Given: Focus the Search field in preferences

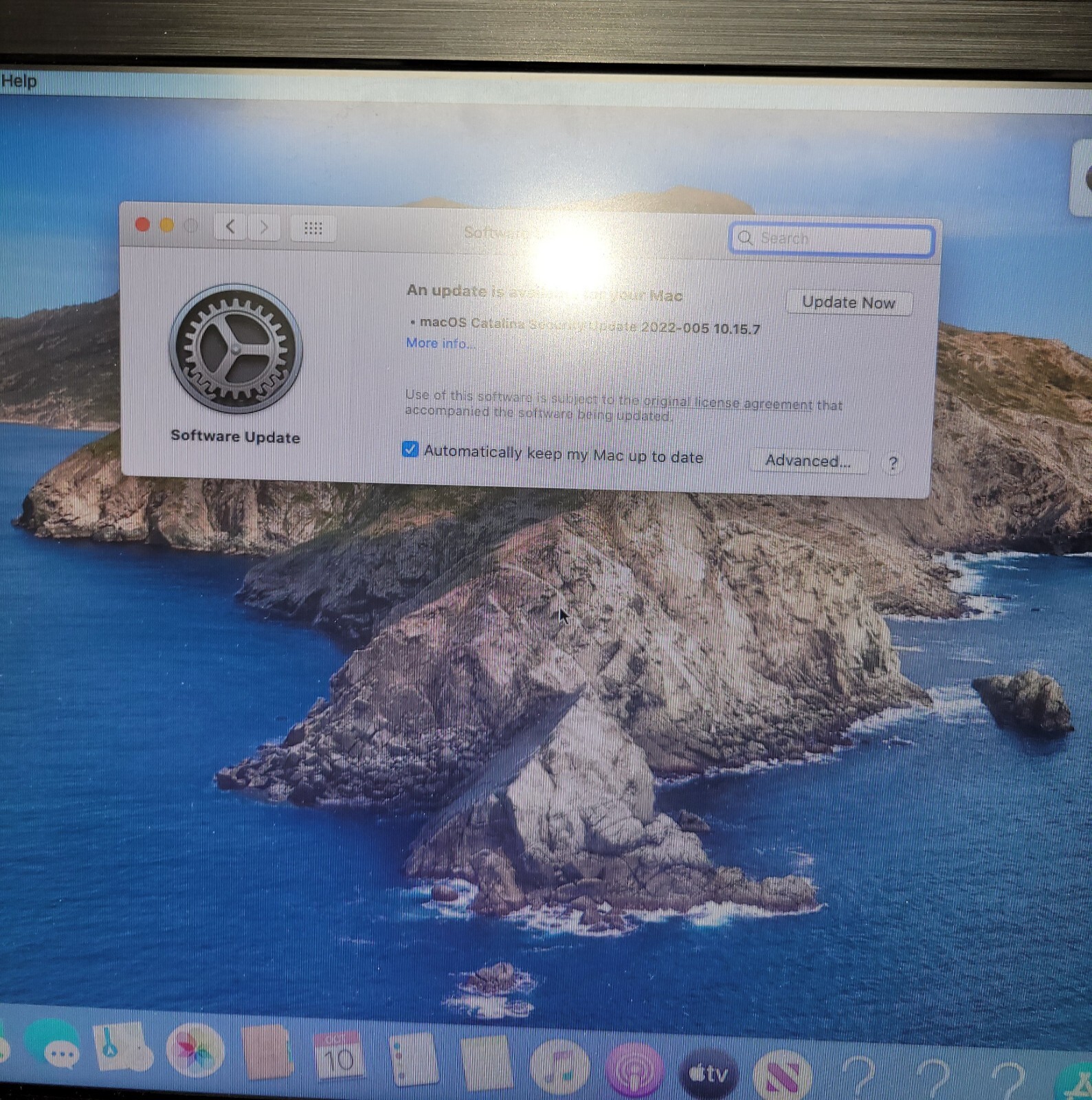Looking at the screenshot, I should tap(832, 239).
